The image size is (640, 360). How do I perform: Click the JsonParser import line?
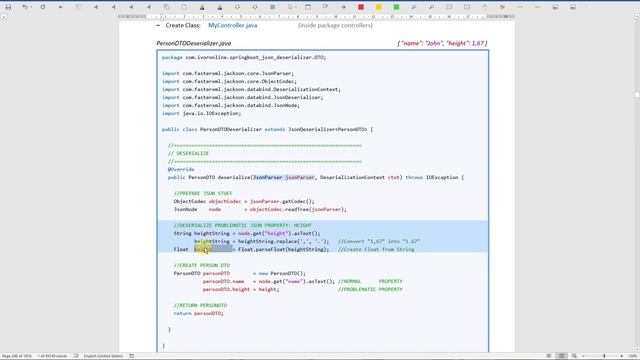(x=228, y=73)
